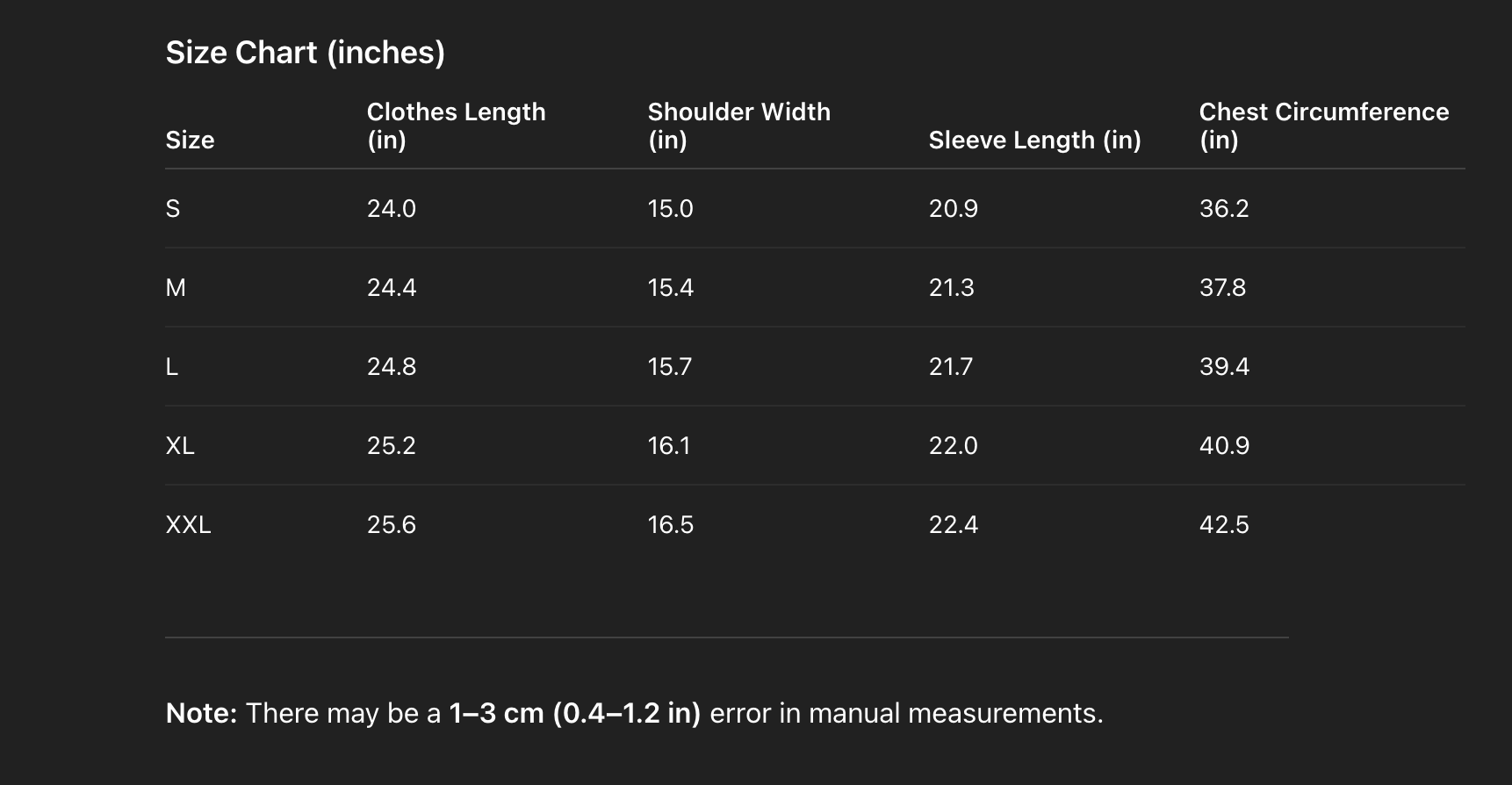1512x785 pixels.
Task: Select the S size row label
Action: pos(173,209)
